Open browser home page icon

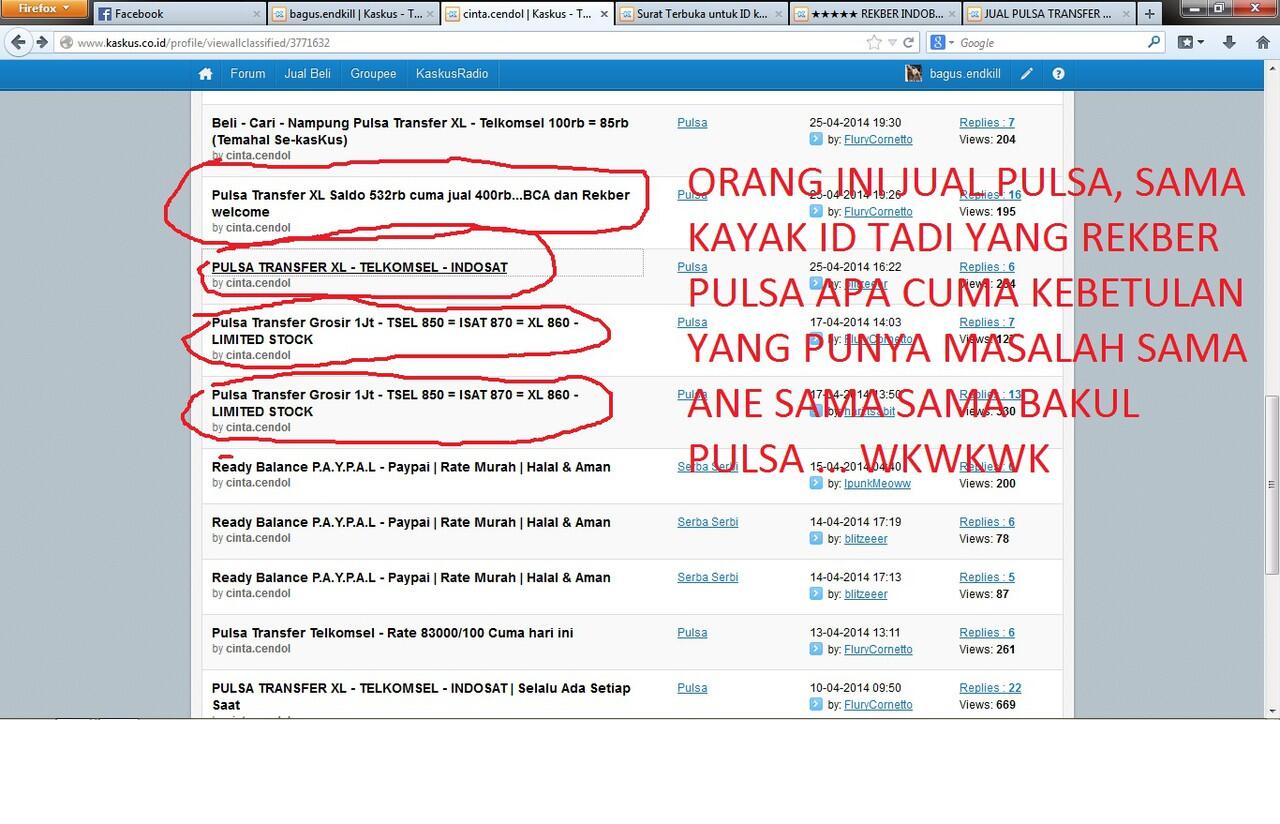1261,42
